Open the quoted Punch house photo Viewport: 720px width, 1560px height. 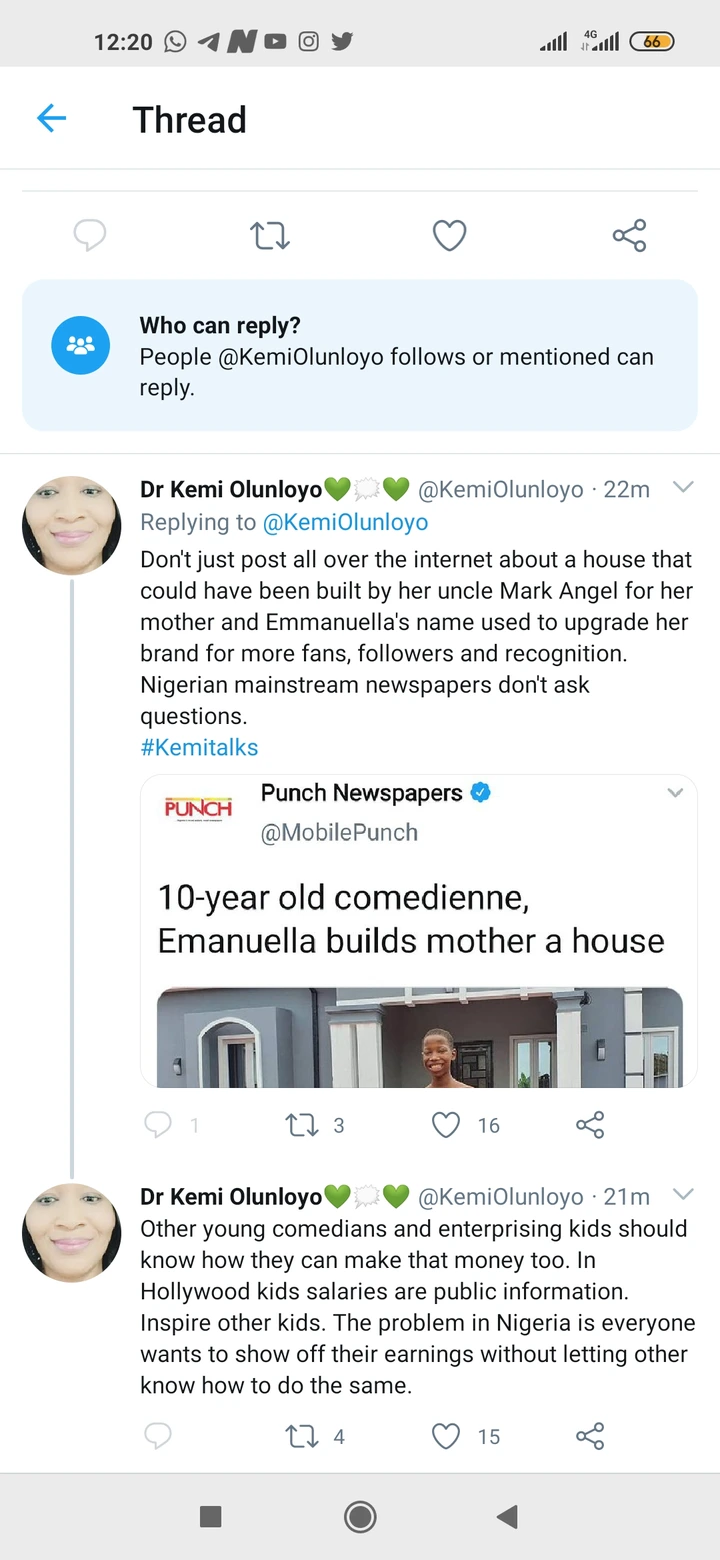[419, 1037]
